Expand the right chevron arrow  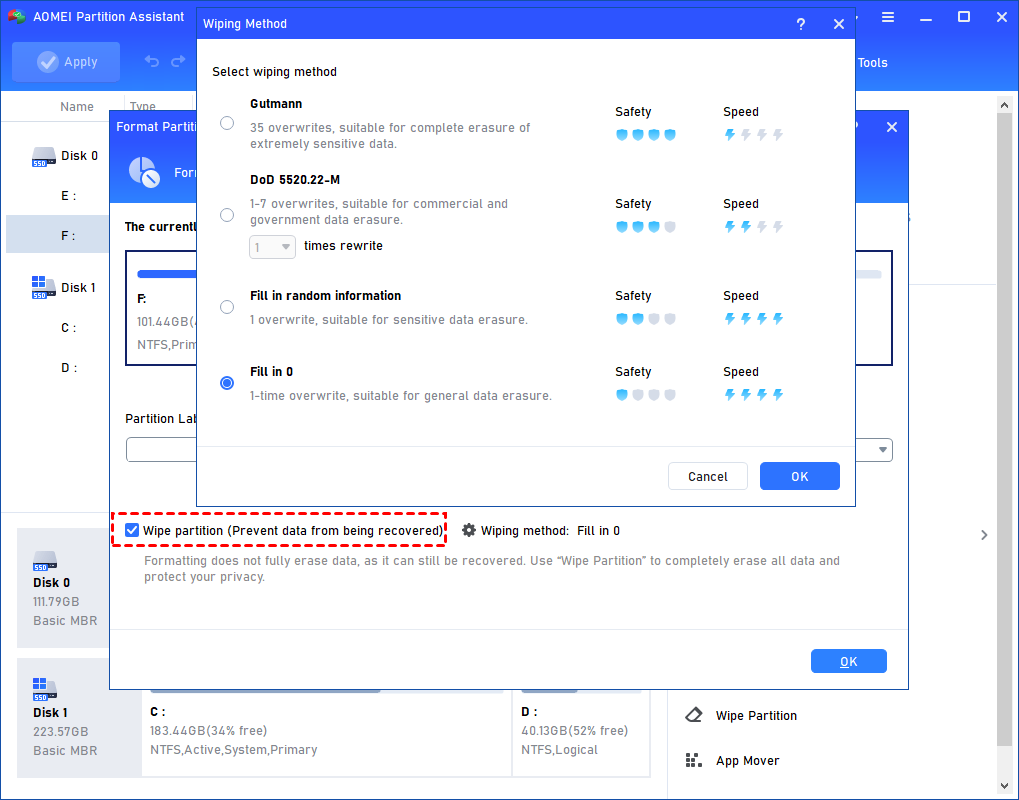pyautogui.click(x=984, y=535)
